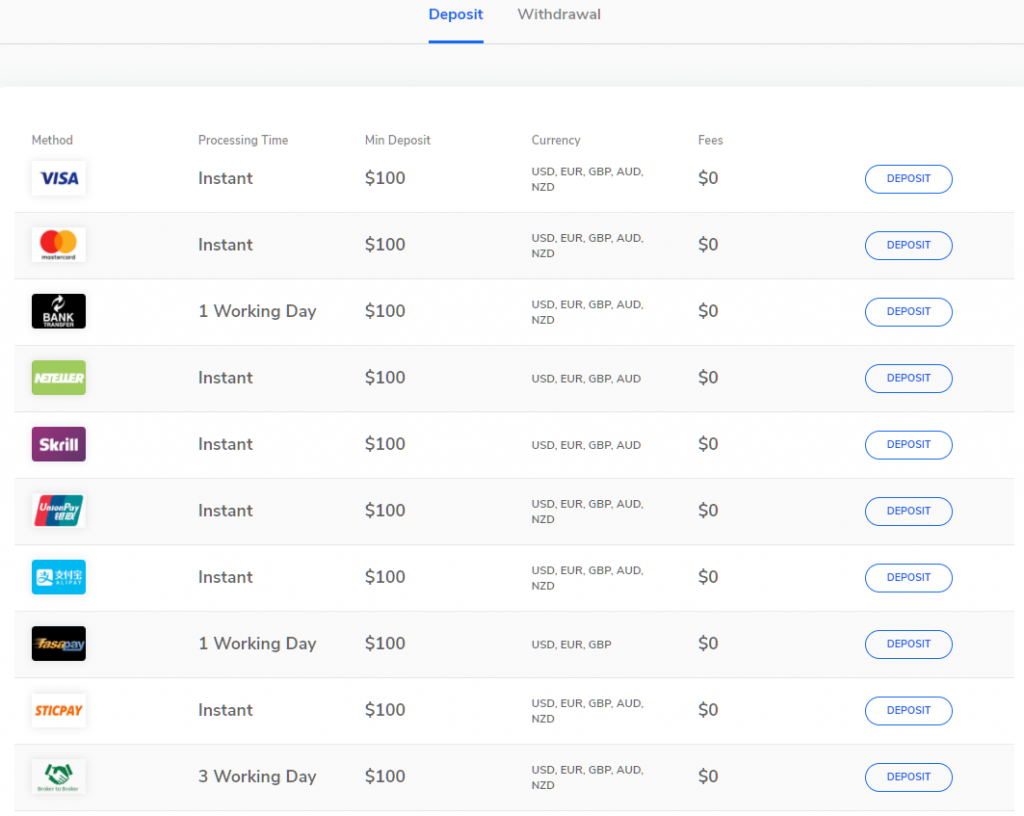This screenshot has width=1024, height=816.
Task: Click the Mastercard logo
Action: (x=59, y=245)
